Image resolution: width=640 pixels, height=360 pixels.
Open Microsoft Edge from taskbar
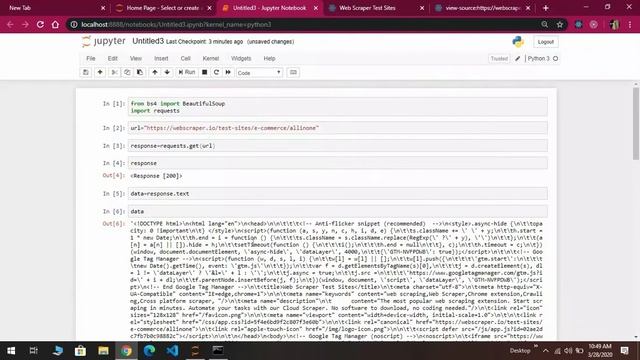149,351
